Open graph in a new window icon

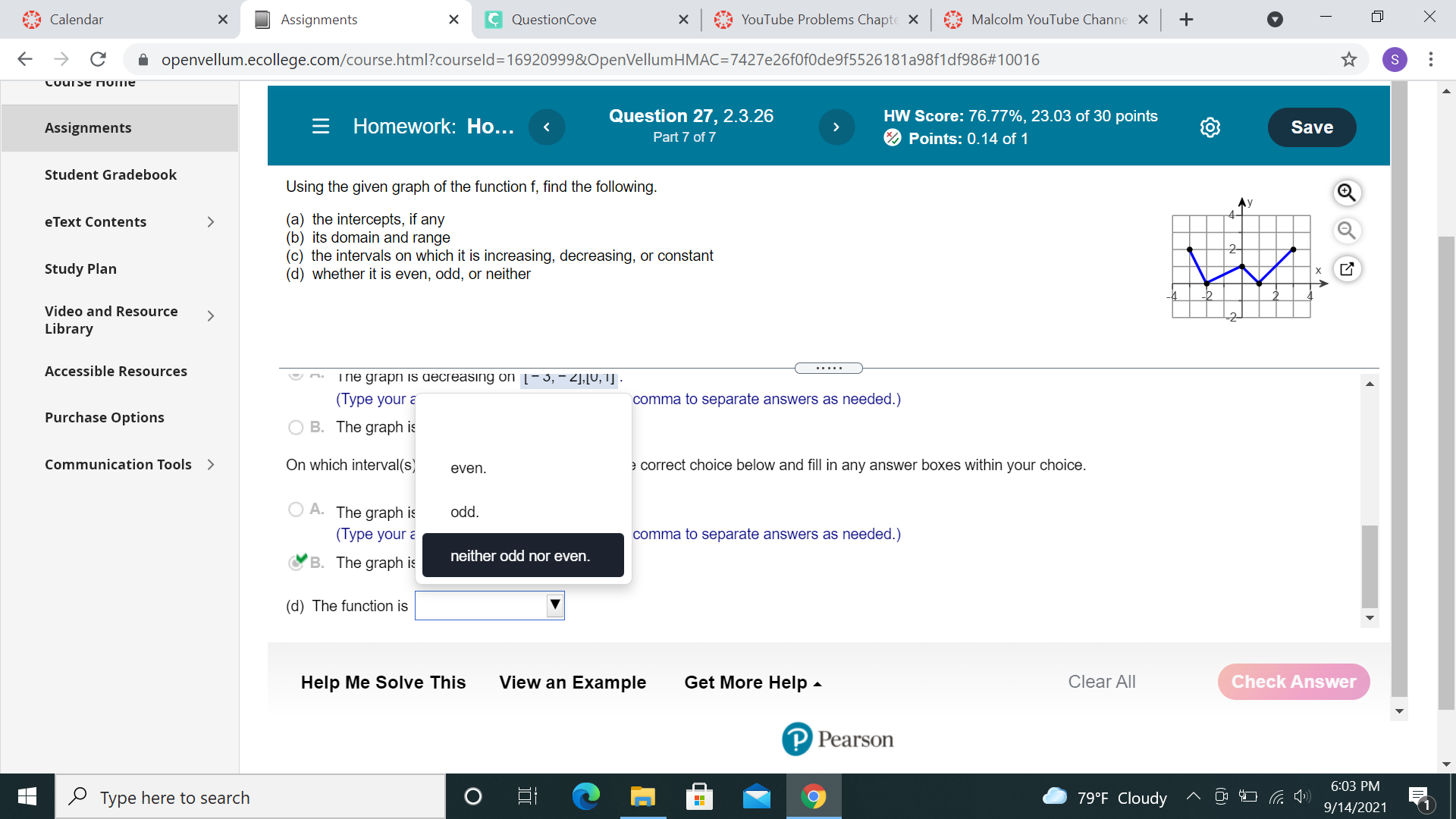(x=1347, y=268)
